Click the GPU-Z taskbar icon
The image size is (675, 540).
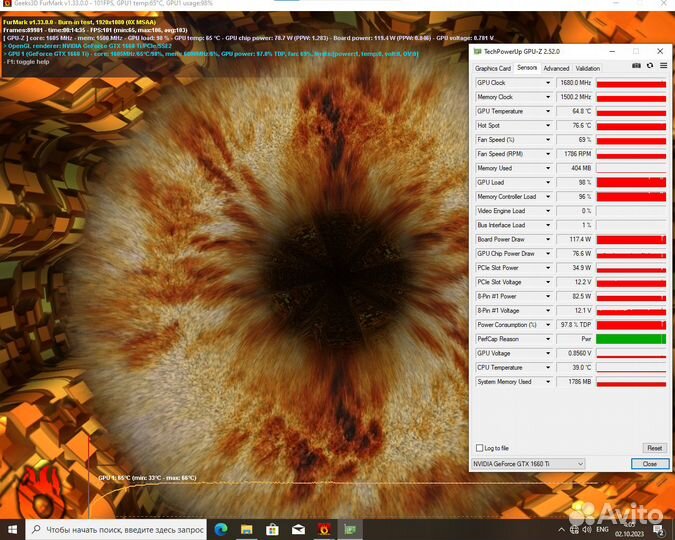point(350,529)
